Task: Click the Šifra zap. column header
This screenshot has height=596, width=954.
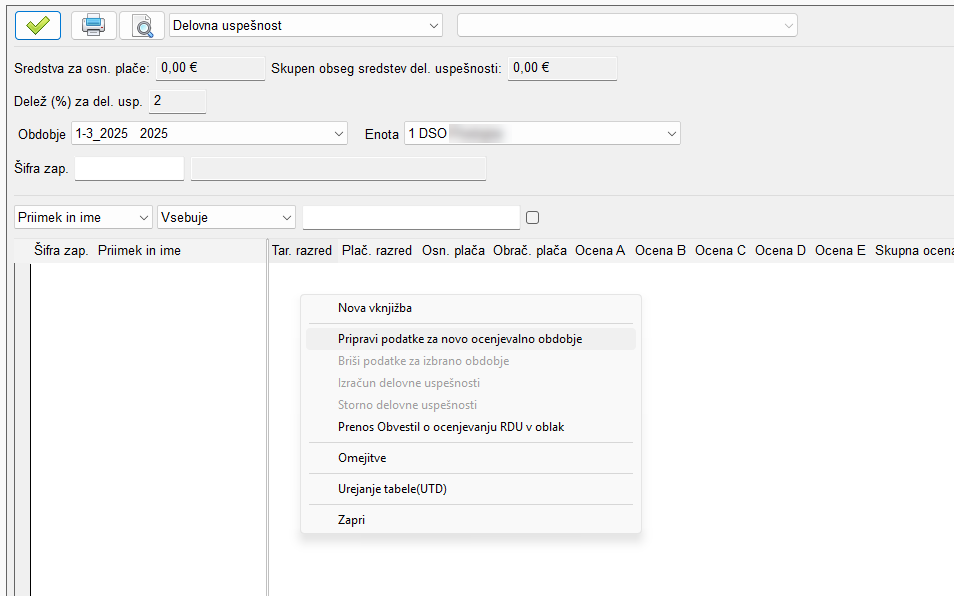Action: (61, 251)
